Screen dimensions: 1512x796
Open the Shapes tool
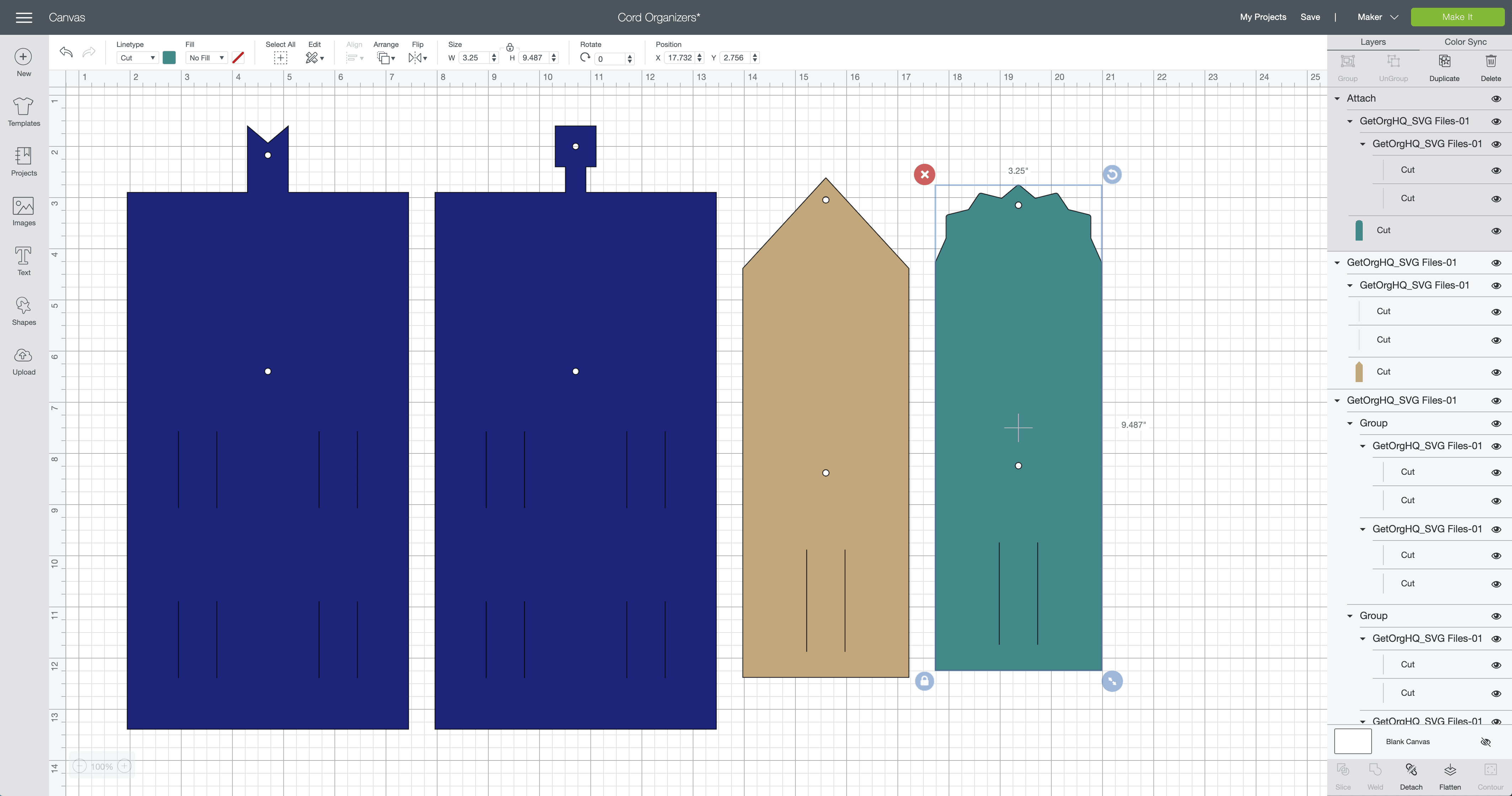pos(23,311)
